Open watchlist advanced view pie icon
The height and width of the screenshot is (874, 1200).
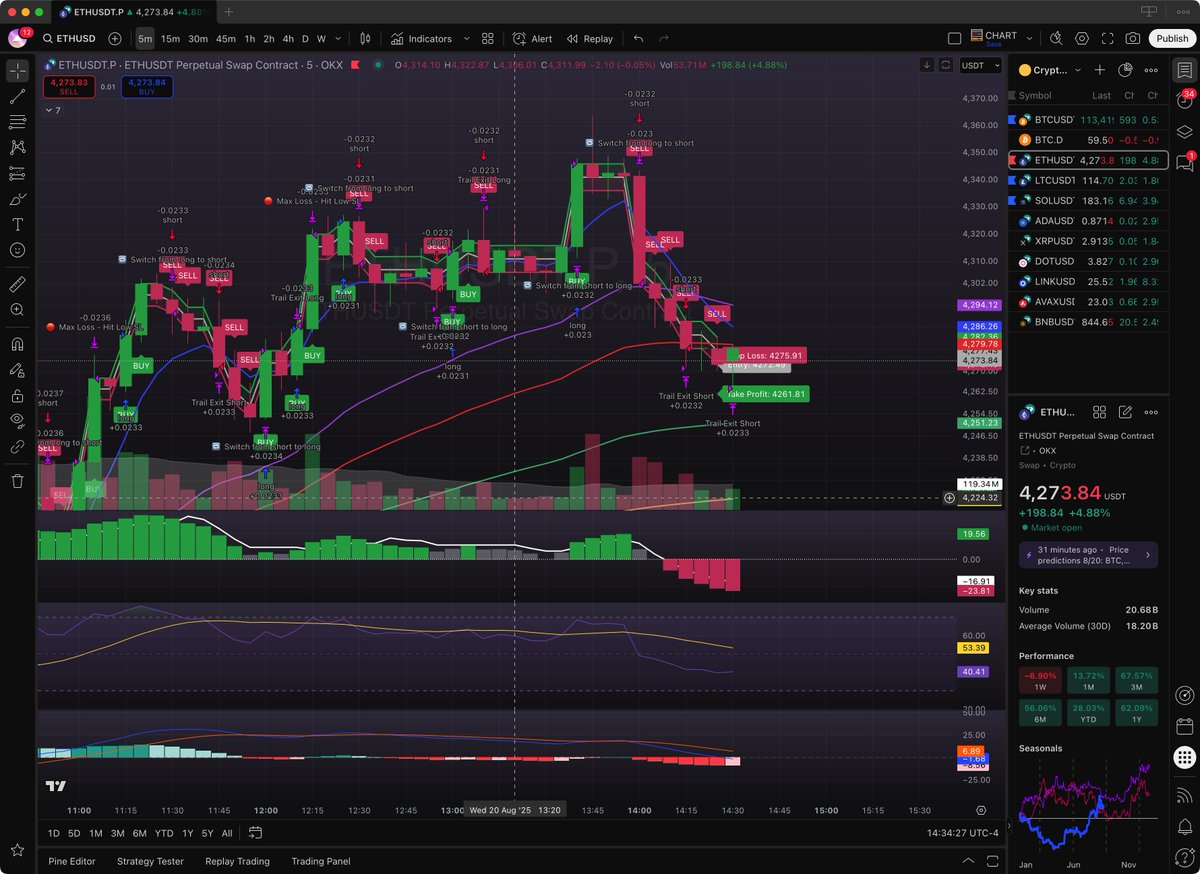click(x=1126, y=70)
